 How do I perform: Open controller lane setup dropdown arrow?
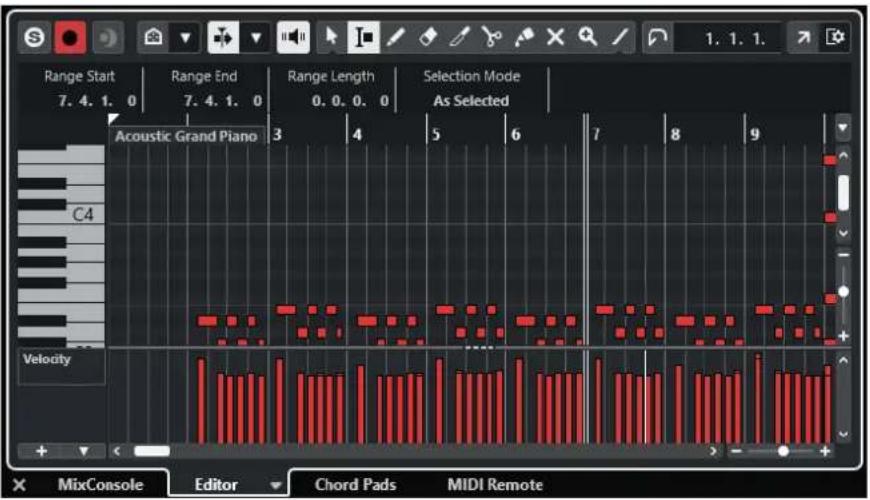click(83, 451)
